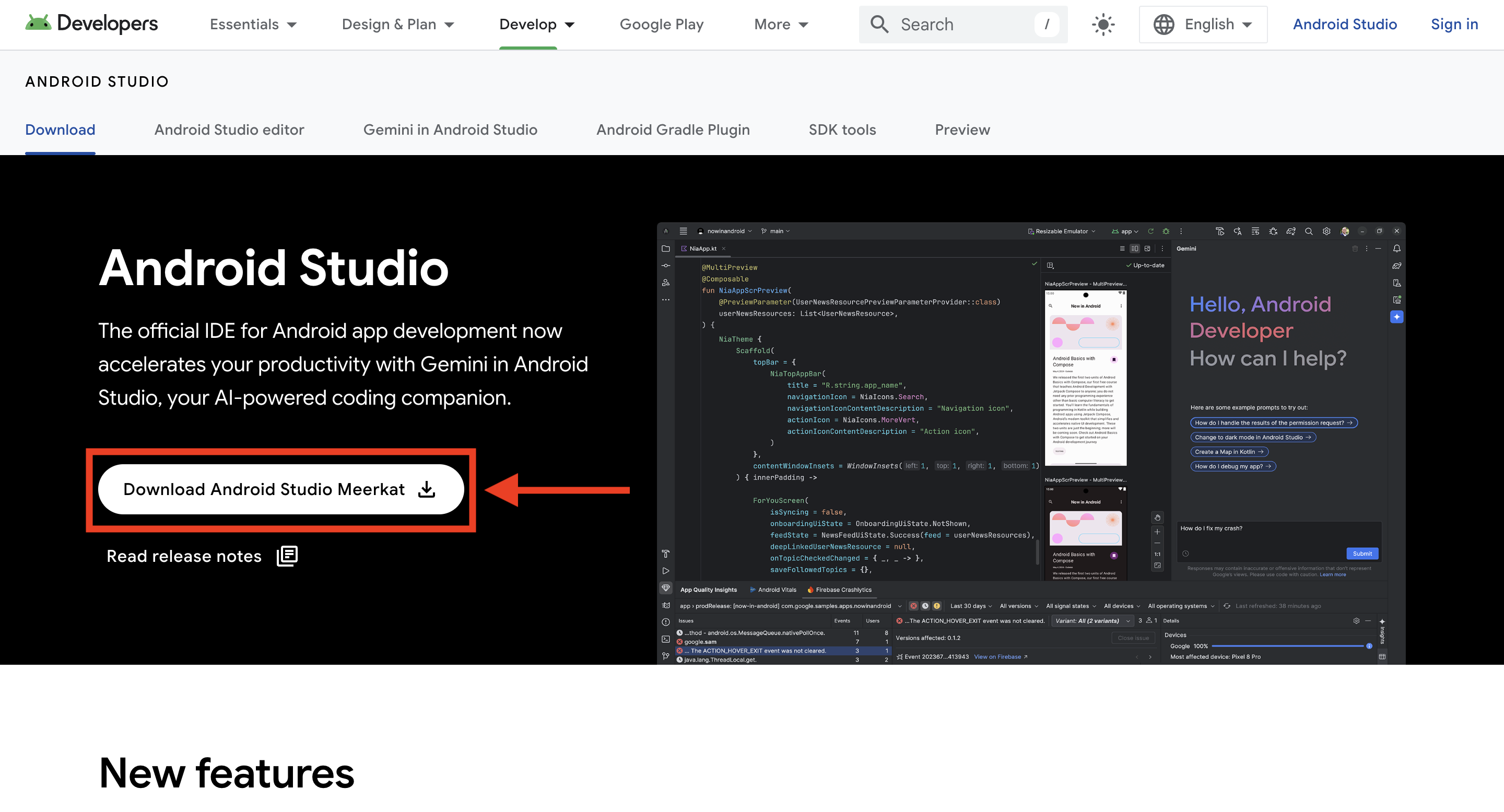This screenshot has height=812, width=1504.
Task: Open the Gemini in Android Studio tab
Action: coord(450,130)
